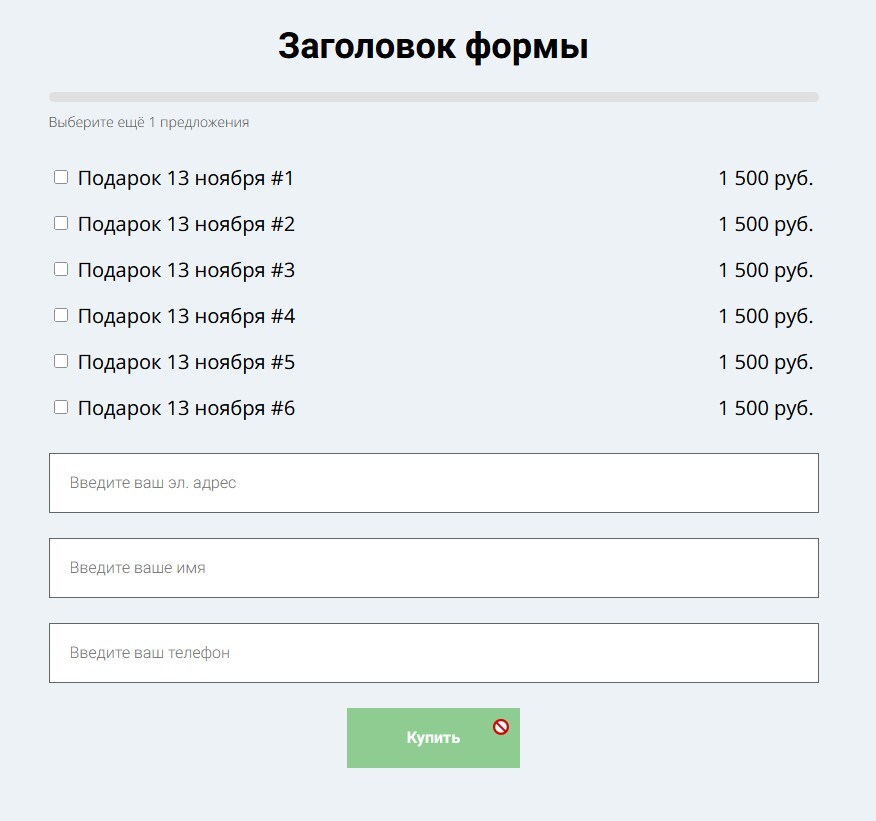Screen dimensions: 876x821
Task: Tick the Подарок 13 ноября #2 checkbox
Action: [x=61, y=223]
